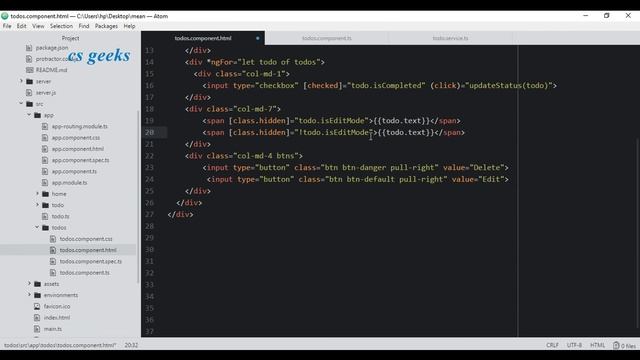Image resolution: width=640 pixels, height=360 pixels.
Task: Collapse the src folder chevron
Action: (x=21, y=104)
